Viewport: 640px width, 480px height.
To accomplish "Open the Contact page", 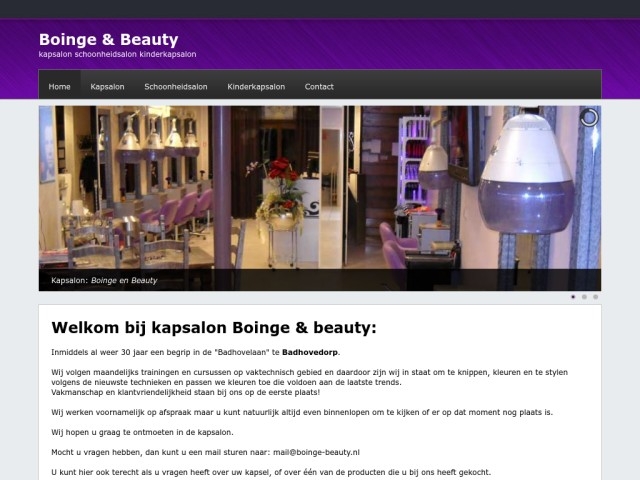I will click(x=319, y=87).
